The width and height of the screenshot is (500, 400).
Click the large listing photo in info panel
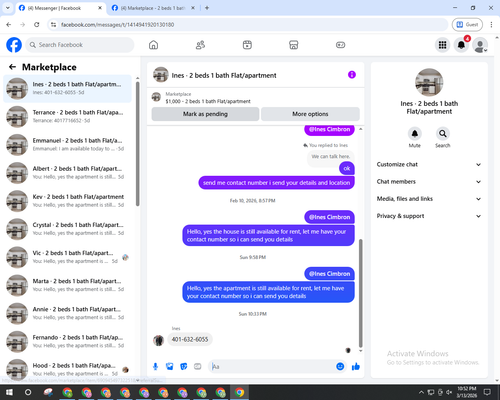pyautogui.click(x=429, y=82)
